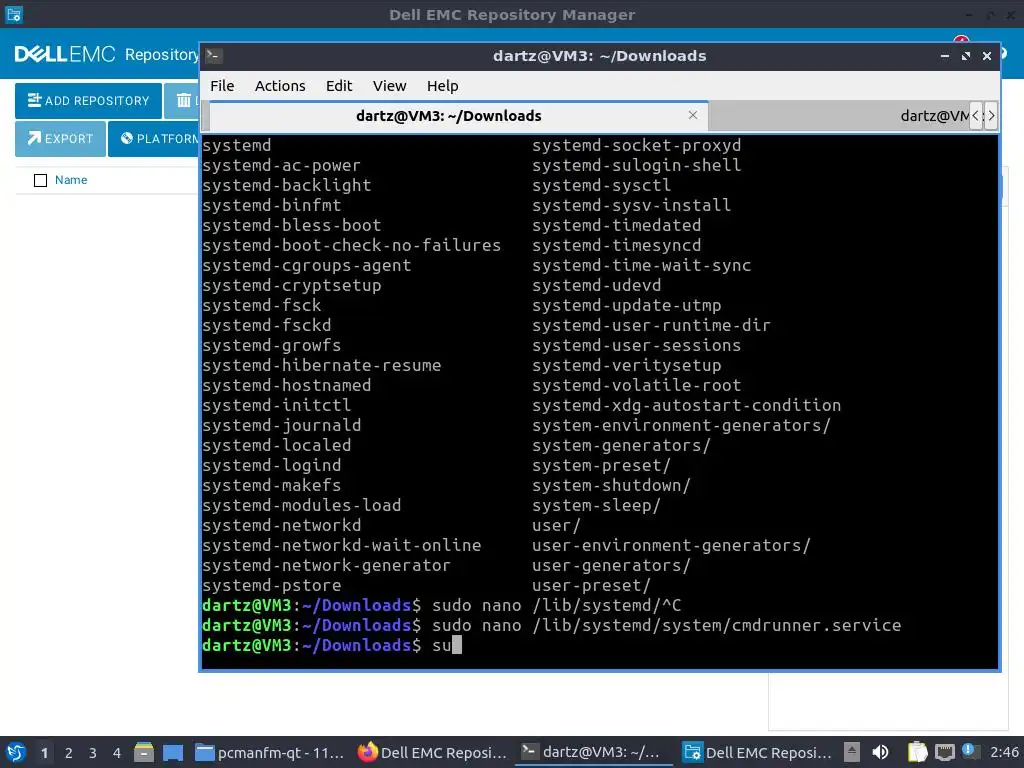Open the terminal Edit menu
Screen dimensions: 1024x768
point(339,86)
